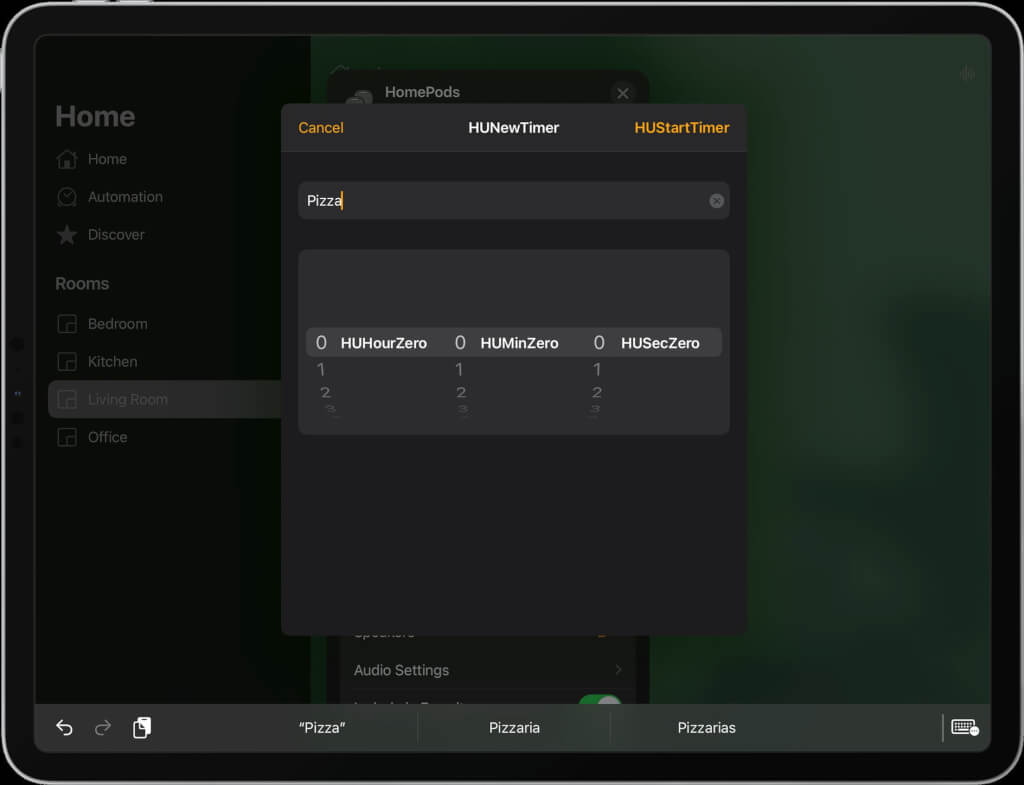Expand Audio Settings chevron

click(618, 669)
